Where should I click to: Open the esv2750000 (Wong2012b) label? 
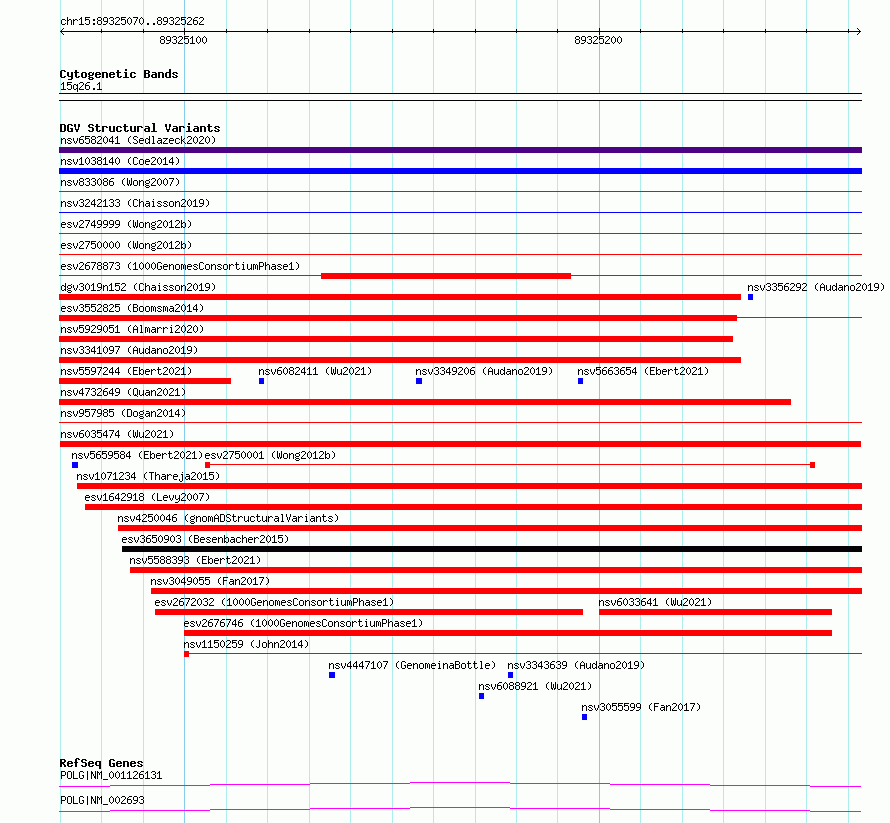[x=126, y=245]
